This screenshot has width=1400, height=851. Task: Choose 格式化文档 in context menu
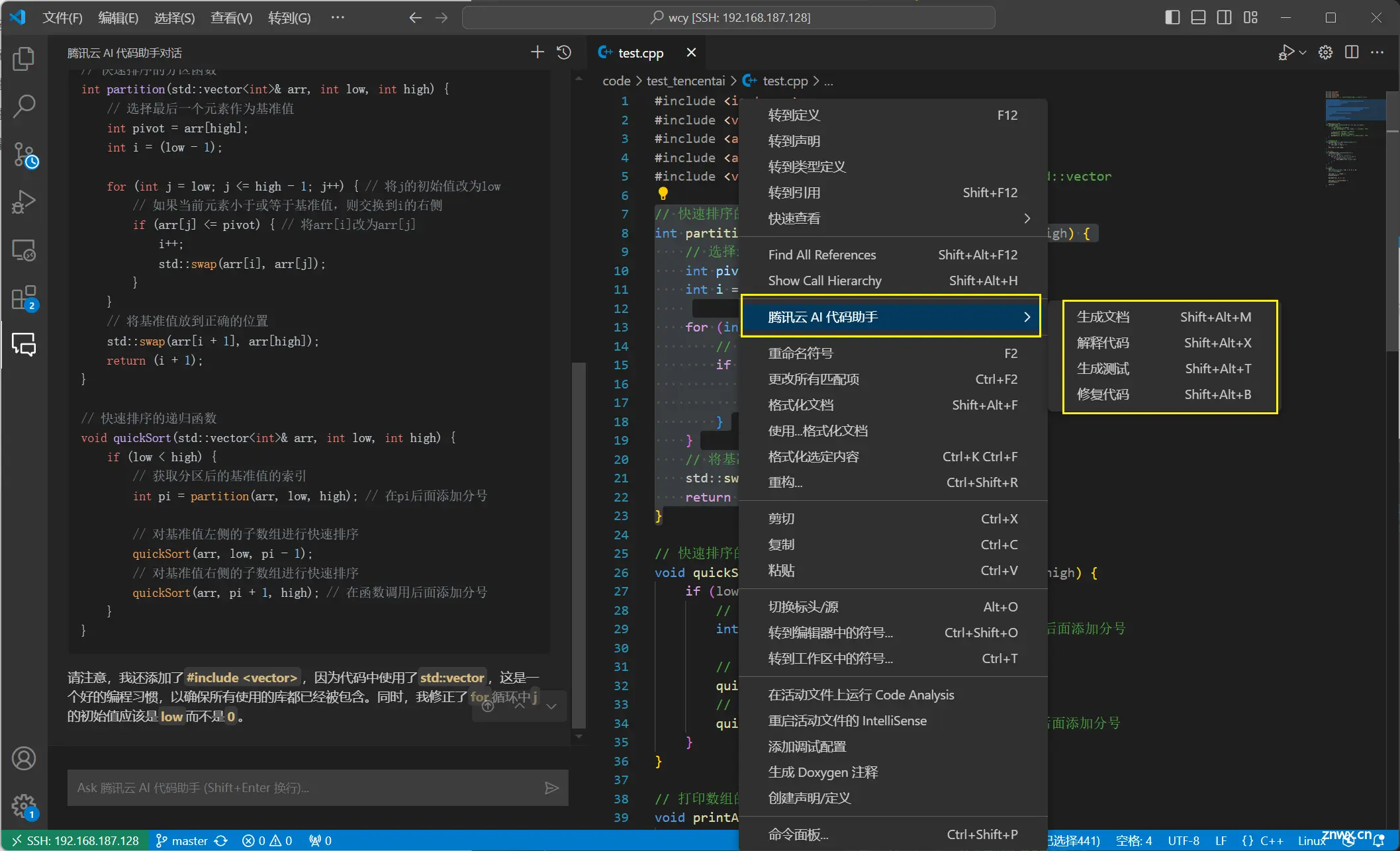pyautogui.click(x=893, y=405)
